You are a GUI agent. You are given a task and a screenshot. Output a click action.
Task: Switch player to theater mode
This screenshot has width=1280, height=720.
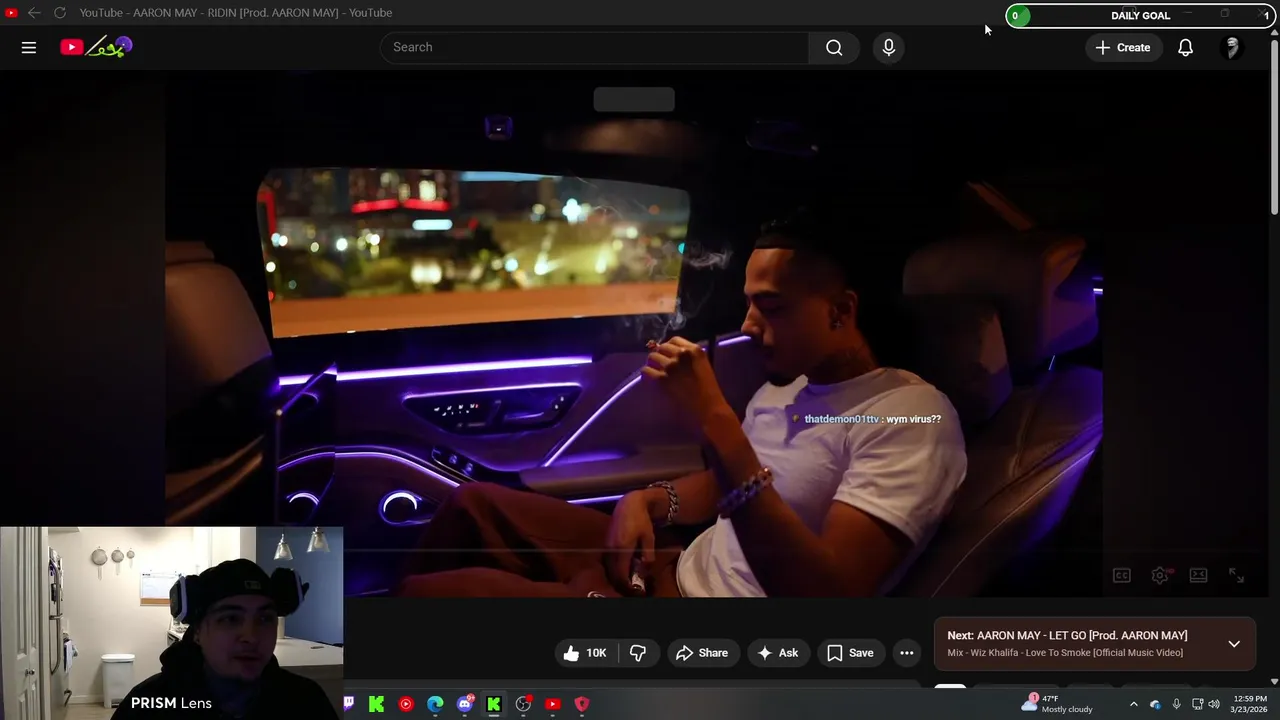coord(1198,575)
